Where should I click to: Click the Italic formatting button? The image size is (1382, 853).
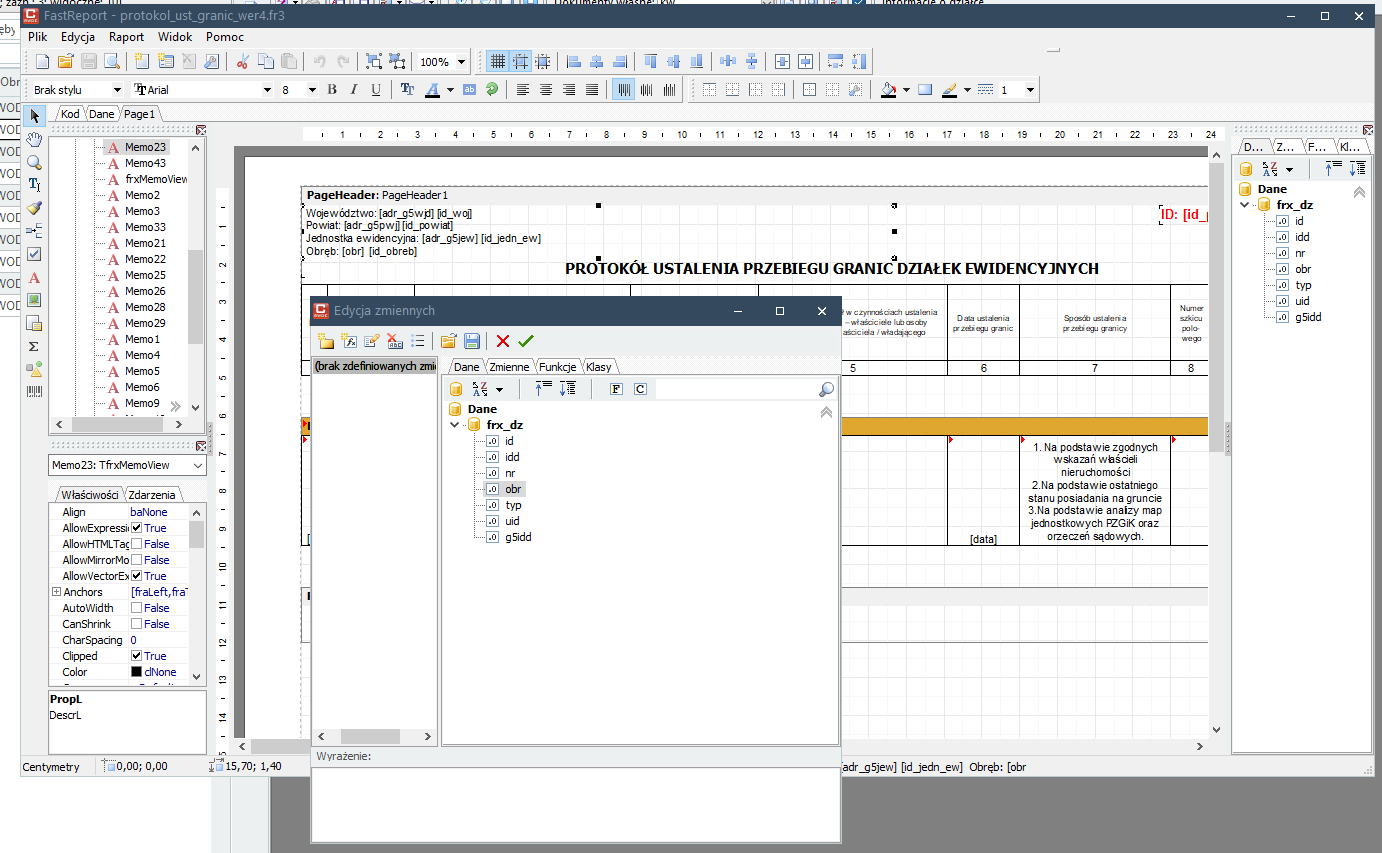354,90
